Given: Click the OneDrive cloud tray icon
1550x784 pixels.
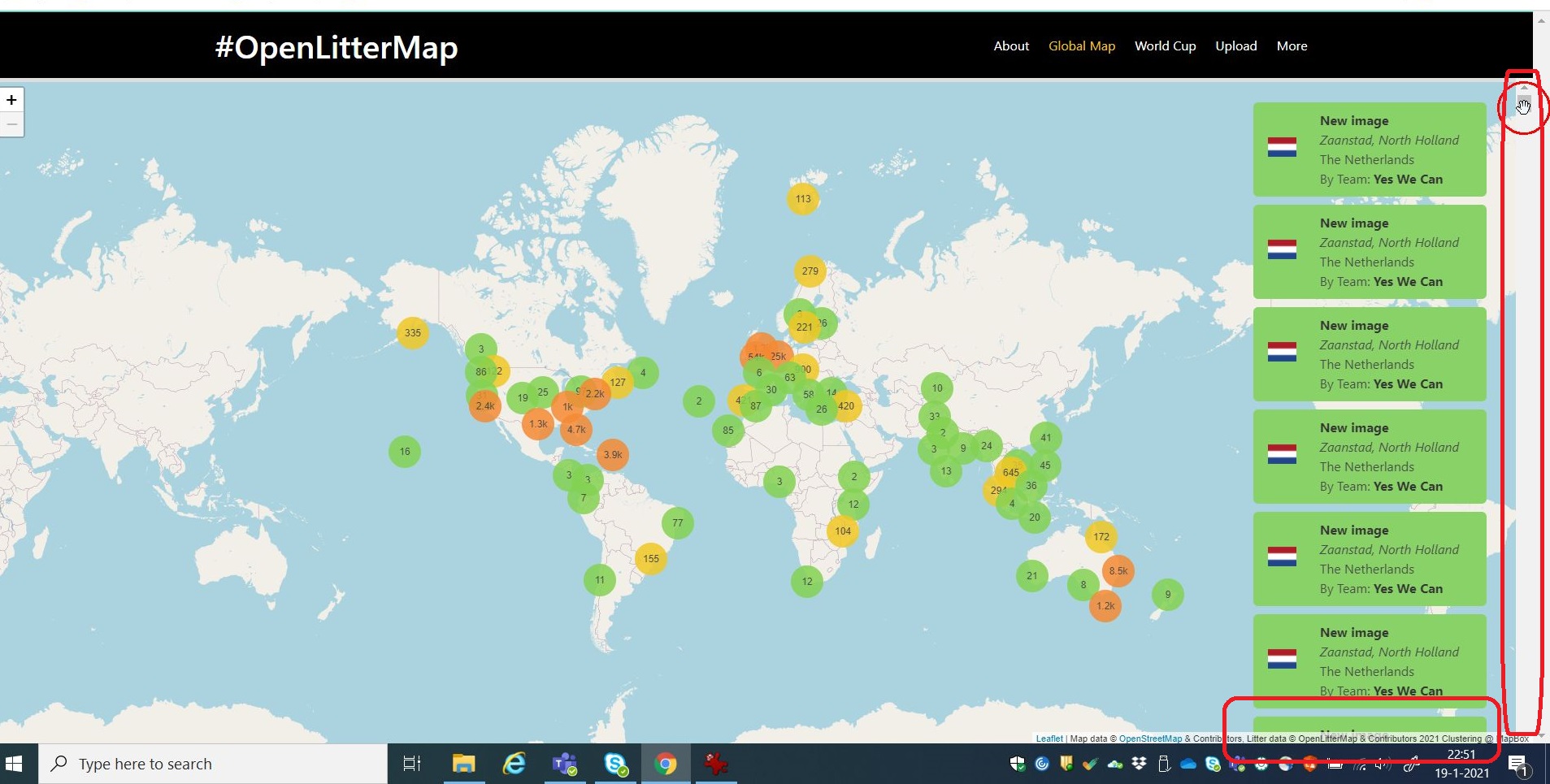Looking at the screenshot, I should point(1188,764).
